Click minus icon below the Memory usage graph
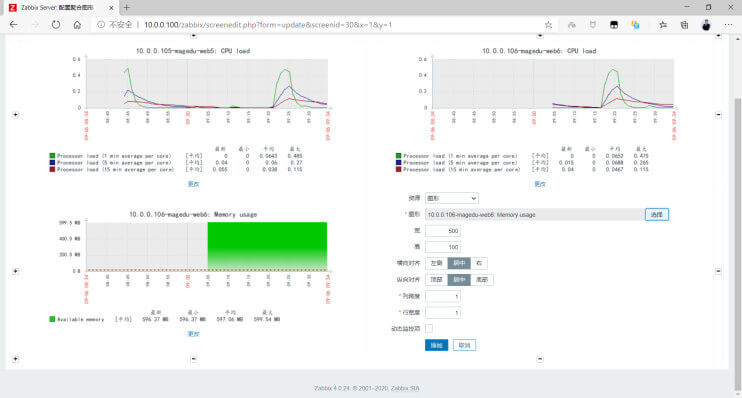742x398 pixels. coord(194,359)
